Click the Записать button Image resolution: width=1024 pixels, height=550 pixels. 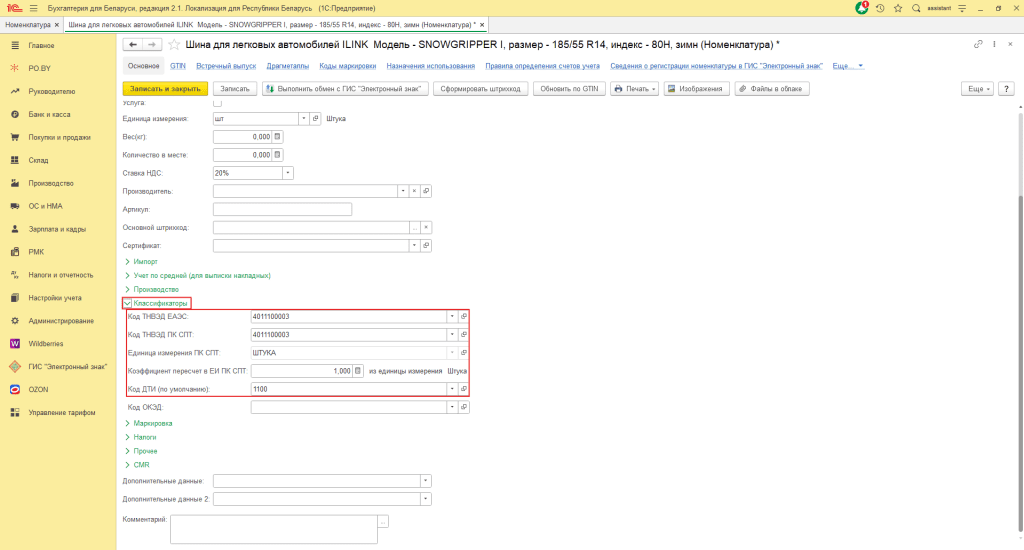234,89
